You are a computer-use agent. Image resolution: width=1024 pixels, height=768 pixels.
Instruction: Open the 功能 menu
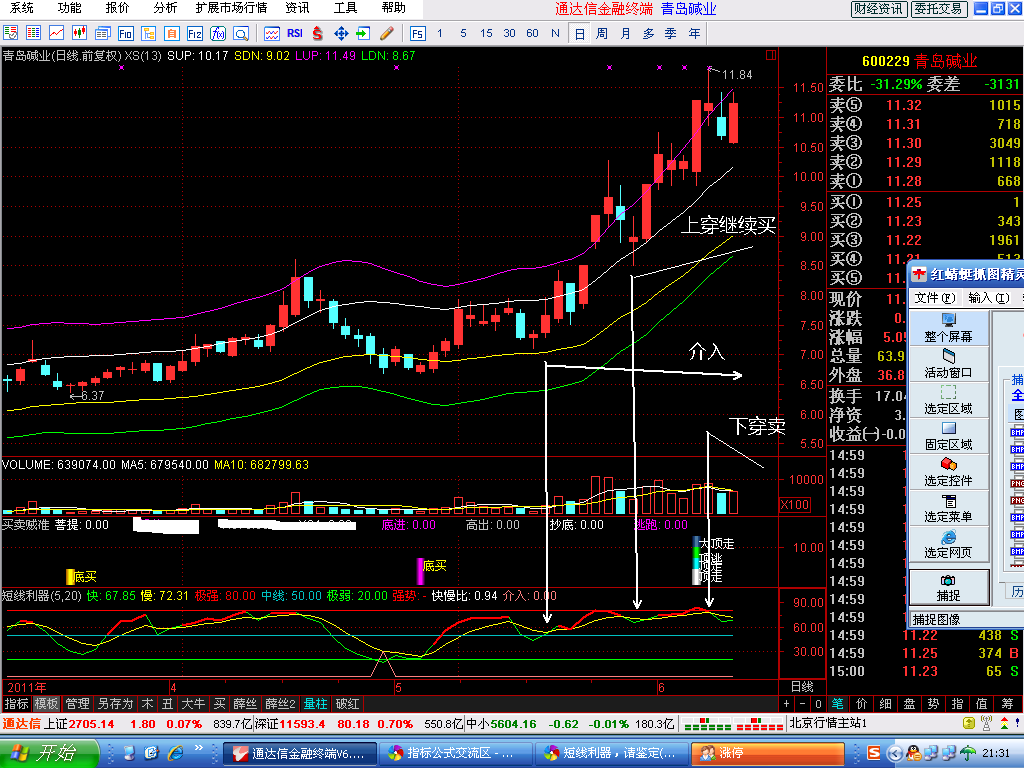coord(69,8)
